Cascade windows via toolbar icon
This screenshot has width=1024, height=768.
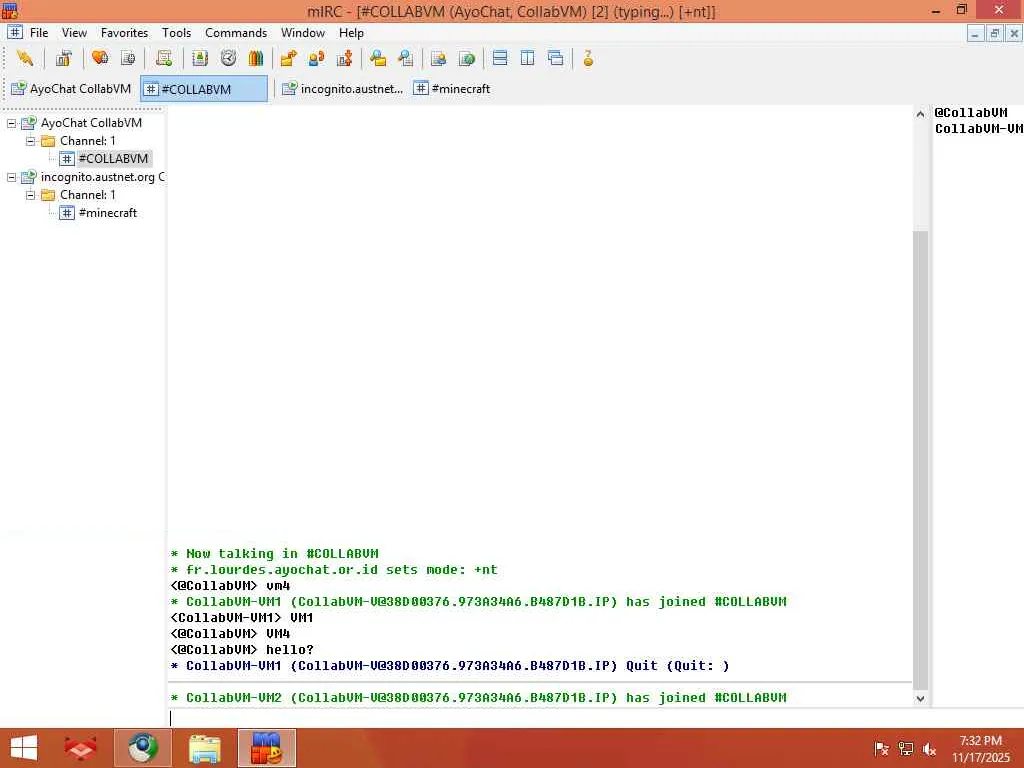(556, 59)
